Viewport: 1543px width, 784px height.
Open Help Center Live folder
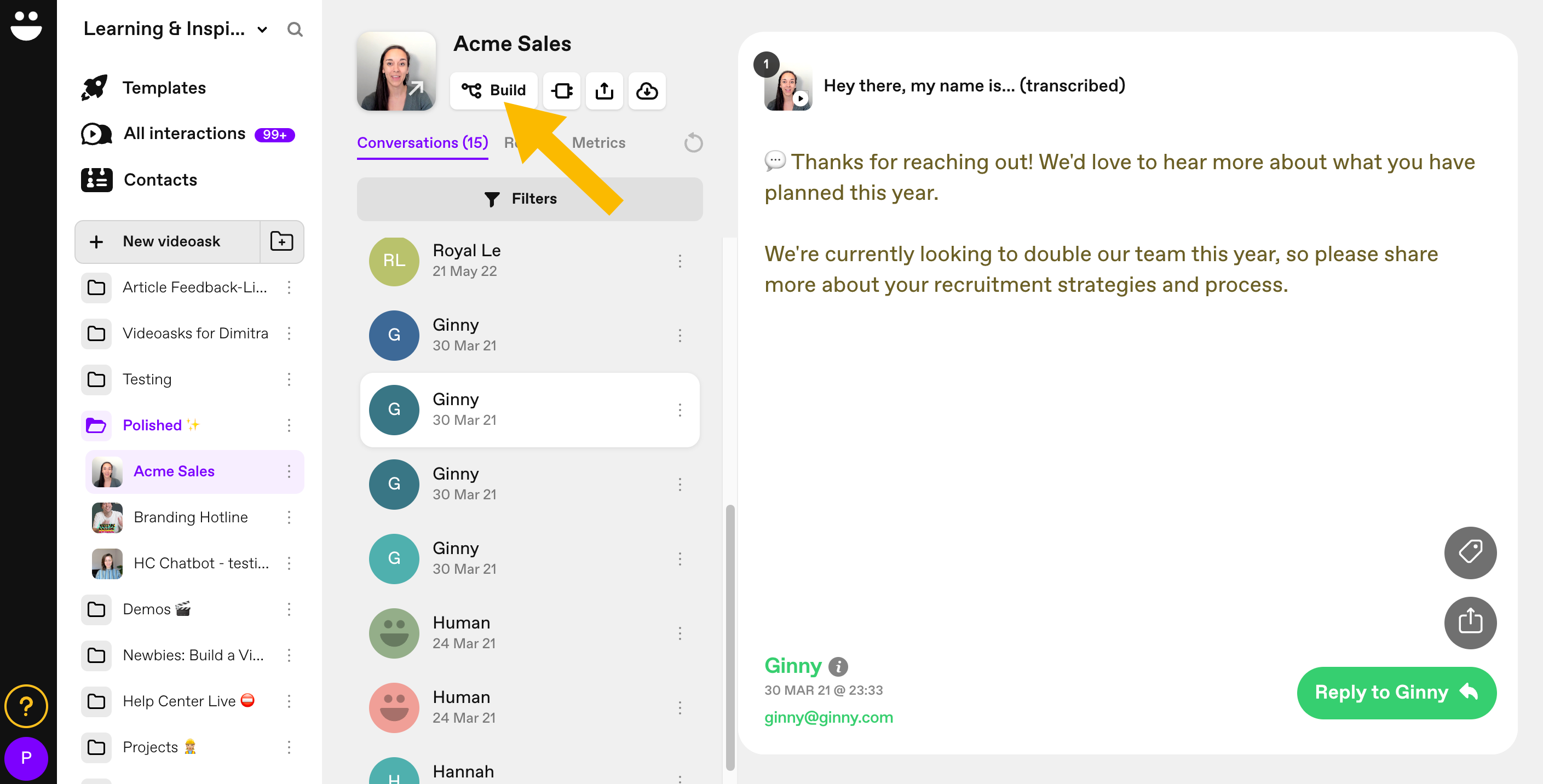pos(168,701)
